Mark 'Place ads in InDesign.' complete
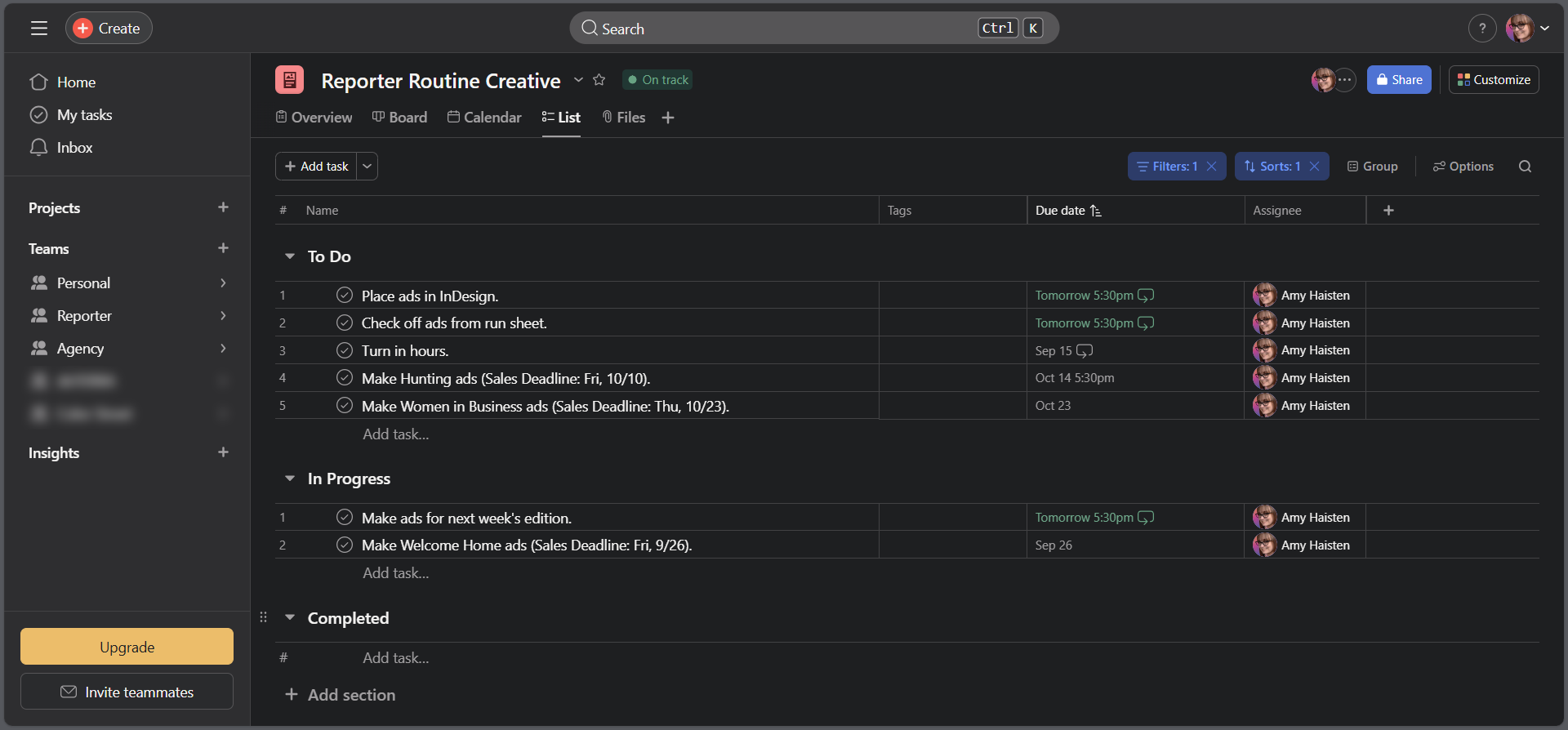 [345, 295]
